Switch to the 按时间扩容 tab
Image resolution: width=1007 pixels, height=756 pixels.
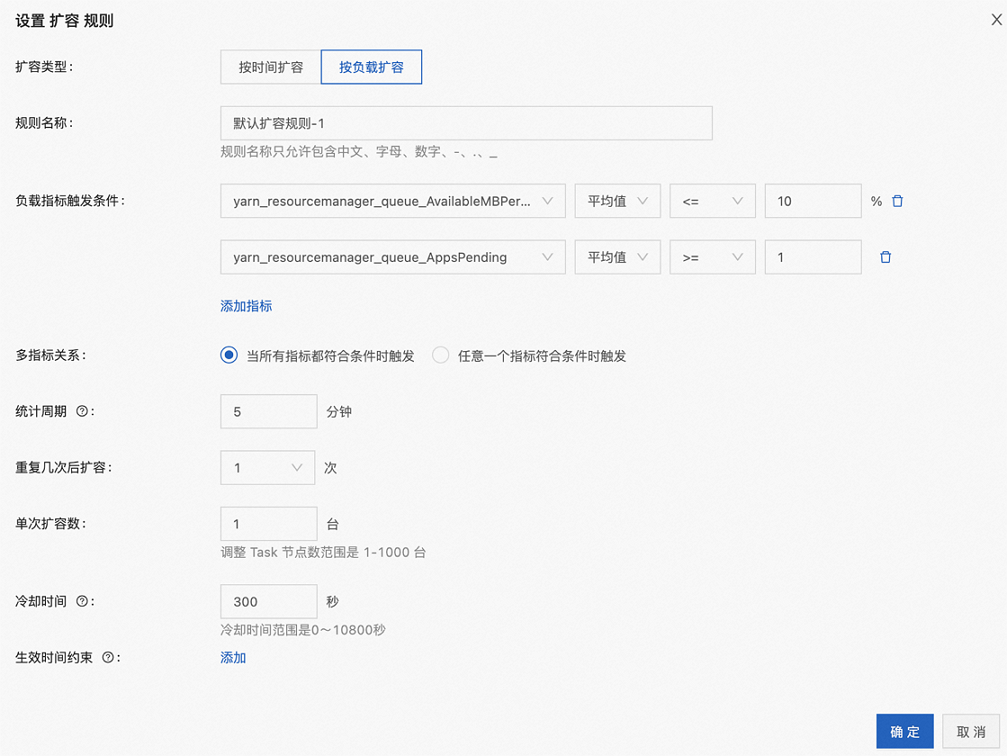[268, 67]
